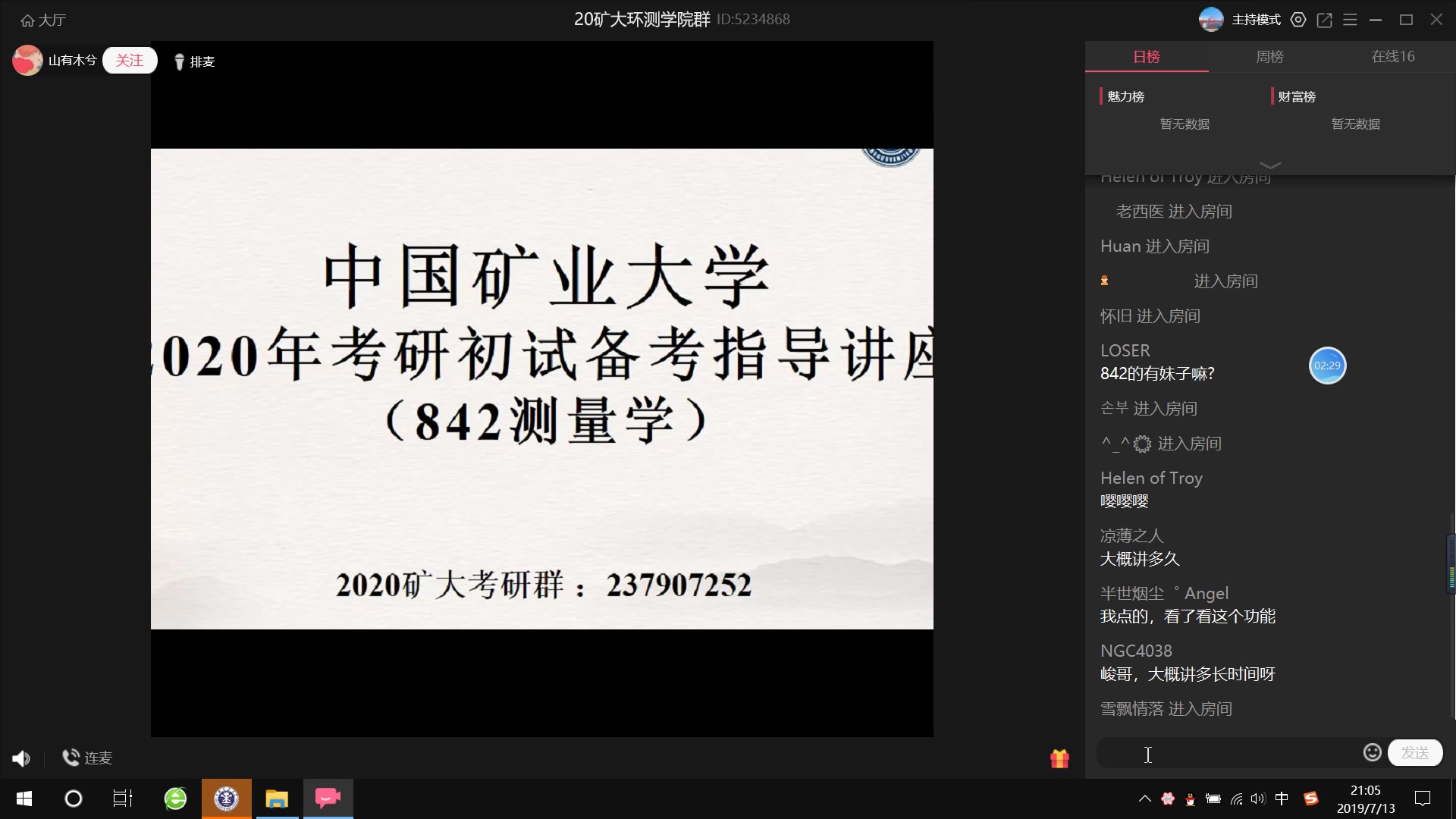Open the emoji picker smiley icon
Image resolution: width=1456 pixels, height=819 pixels.
tap(1372, 752)
